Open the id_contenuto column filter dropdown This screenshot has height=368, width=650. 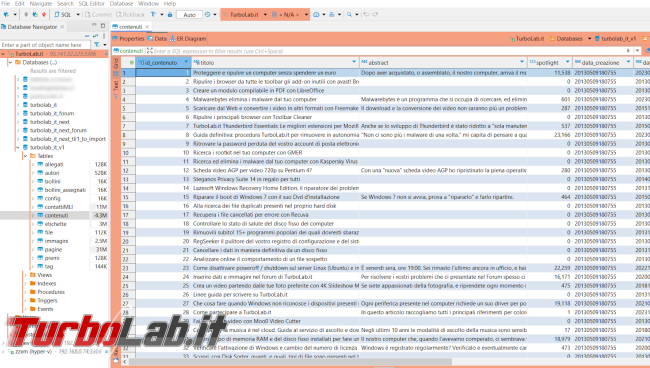[x=186, y=62]
